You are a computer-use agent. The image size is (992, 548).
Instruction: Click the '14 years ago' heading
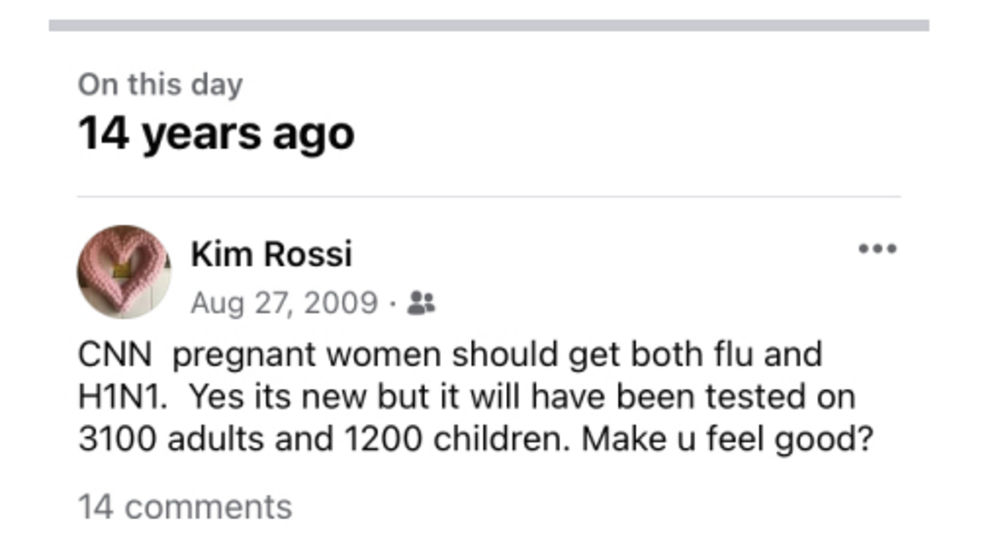[216, 134]
